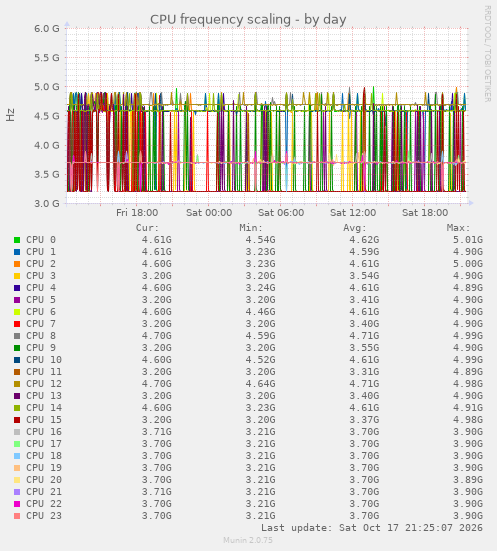Image resolution: width=497 pixels, height=551 pixels.
Task: Click the '3.0 G' y-axis label
Action: [x=47, y=203]
